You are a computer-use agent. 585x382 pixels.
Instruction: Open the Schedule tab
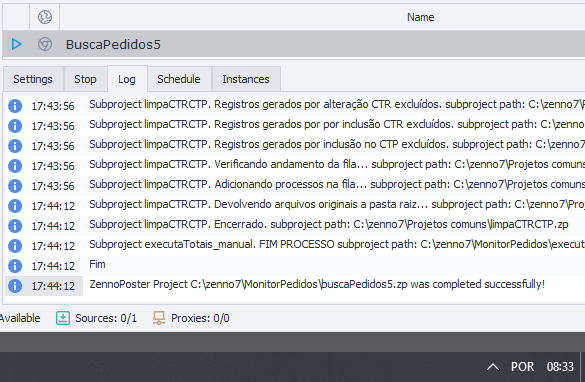tap(179, 79)
